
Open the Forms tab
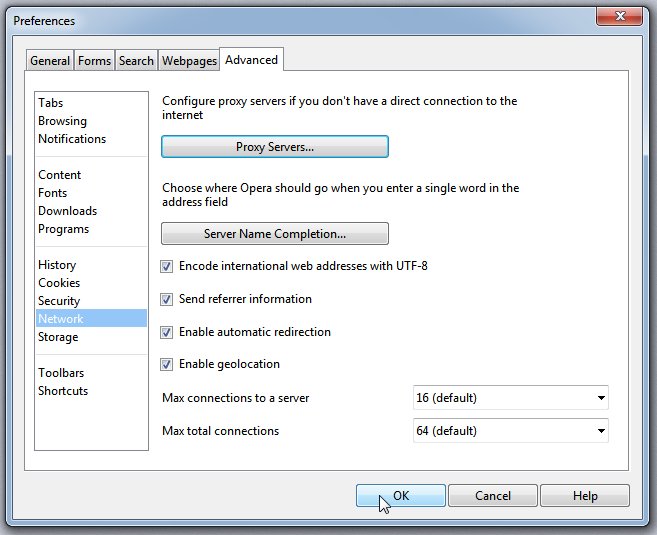[94, 61]
